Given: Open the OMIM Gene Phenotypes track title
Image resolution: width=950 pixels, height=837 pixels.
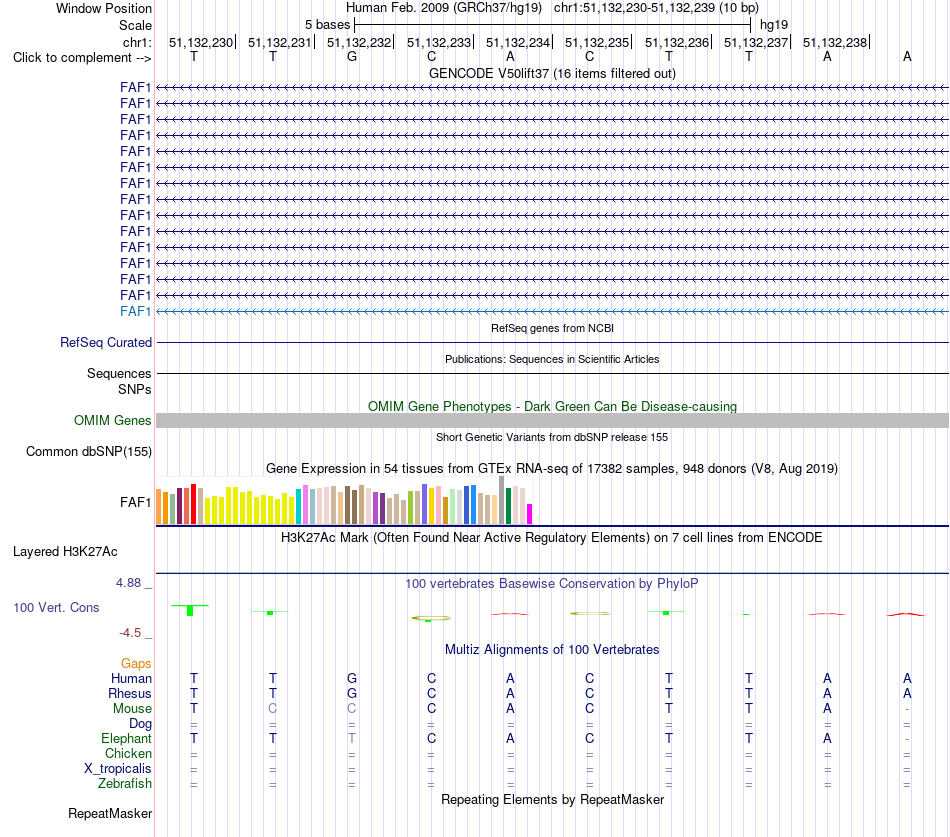Looking at the screenshot, I should click(552, 406).
